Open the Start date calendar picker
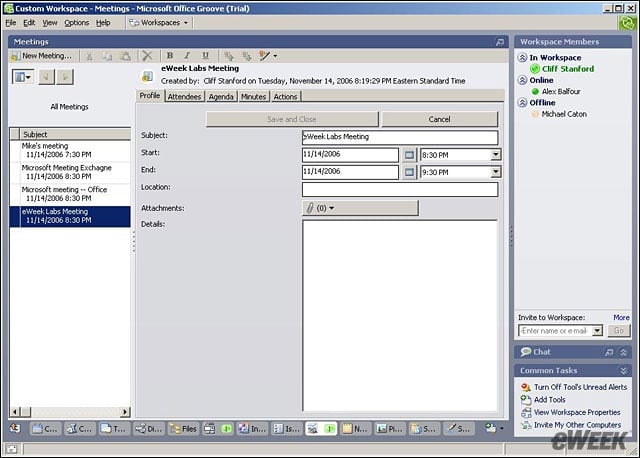Screen dimensions: 640x458 pyautogui.click(x=409, y=155)
